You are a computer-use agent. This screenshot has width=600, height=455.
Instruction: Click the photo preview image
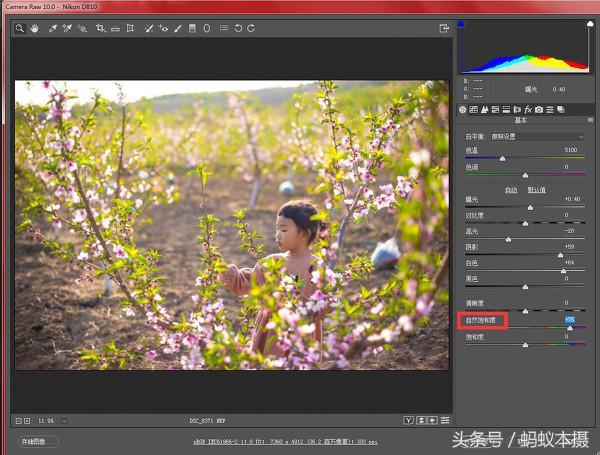click(232, 225)
